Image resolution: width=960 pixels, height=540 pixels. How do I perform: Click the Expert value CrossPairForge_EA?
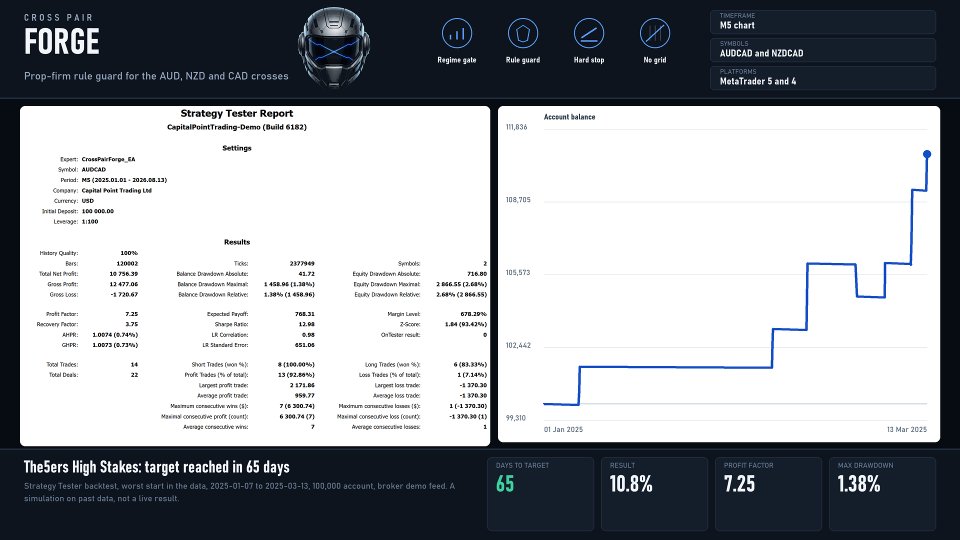pos(108,159)
